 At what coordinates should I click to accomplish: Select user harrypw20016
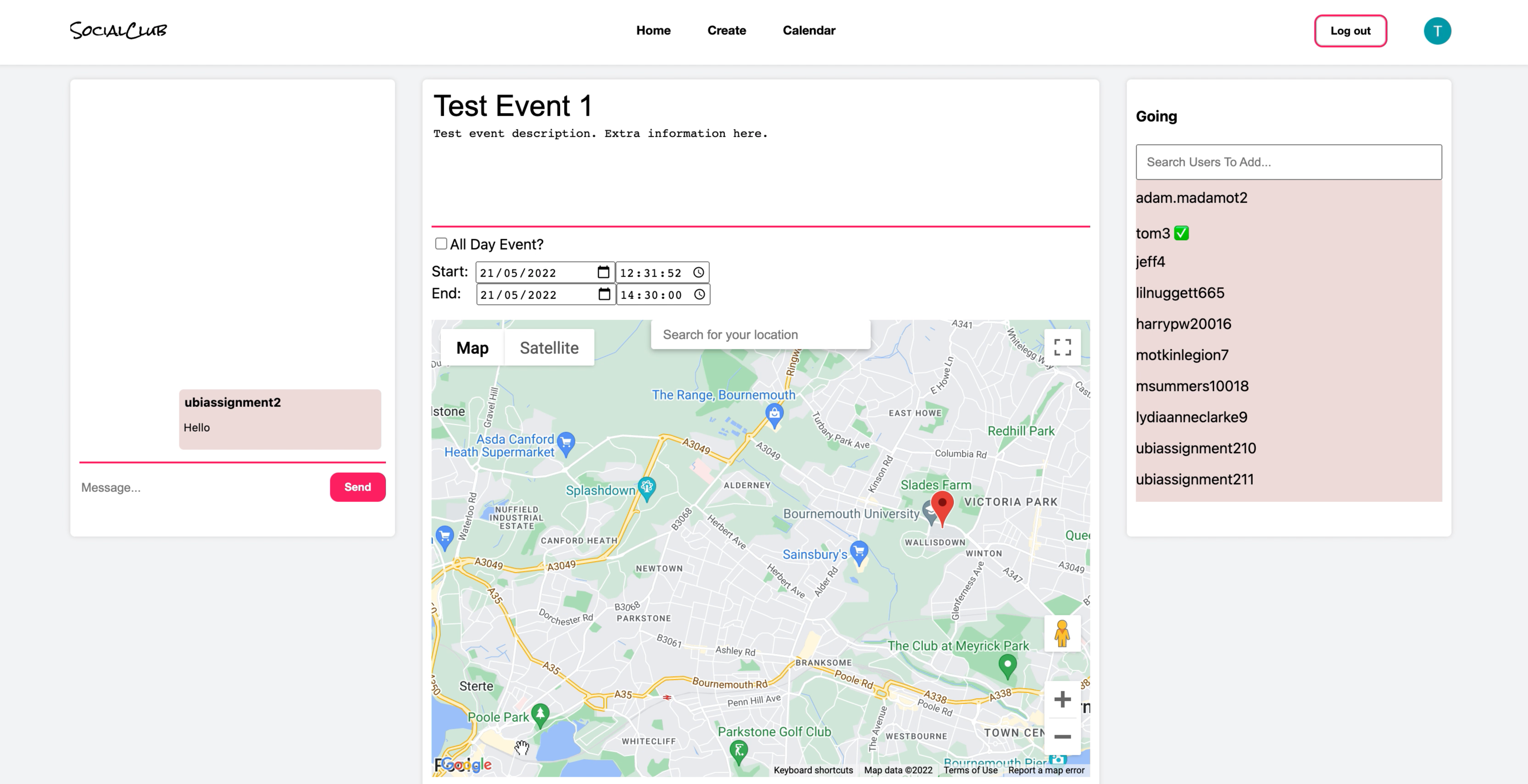[1183, 324]
